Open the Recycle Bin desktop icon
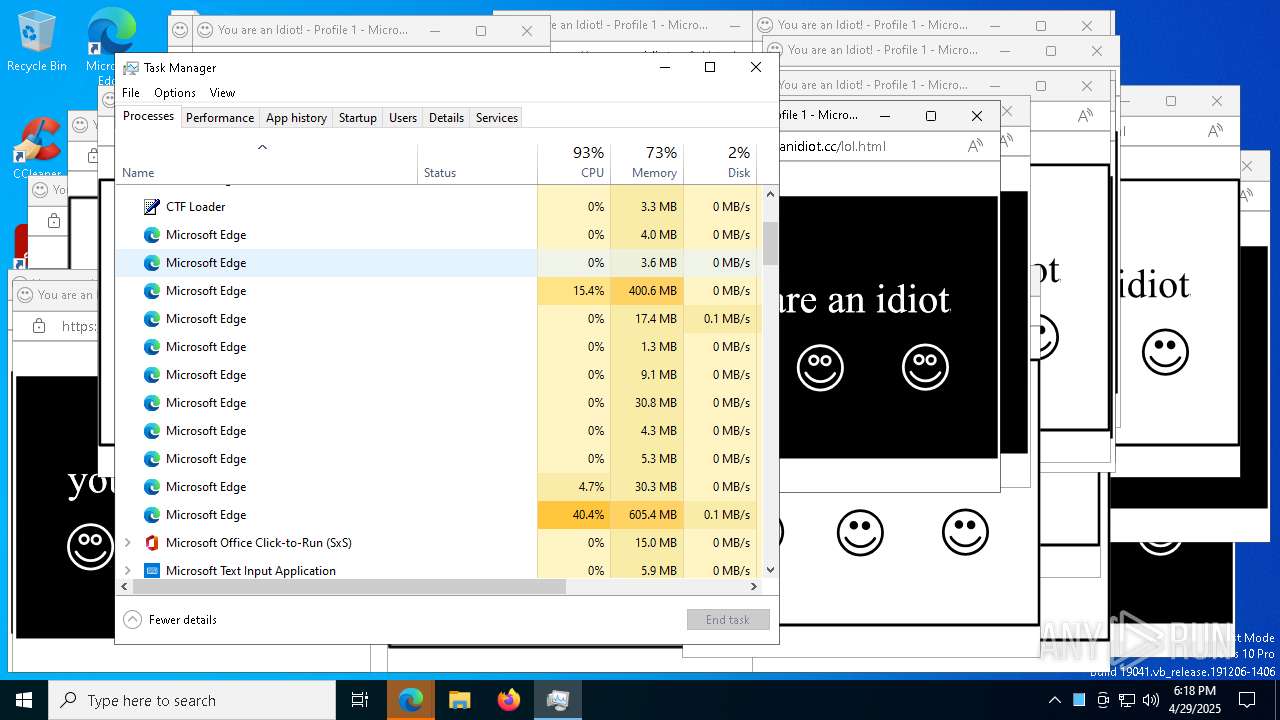 [37, 42]
